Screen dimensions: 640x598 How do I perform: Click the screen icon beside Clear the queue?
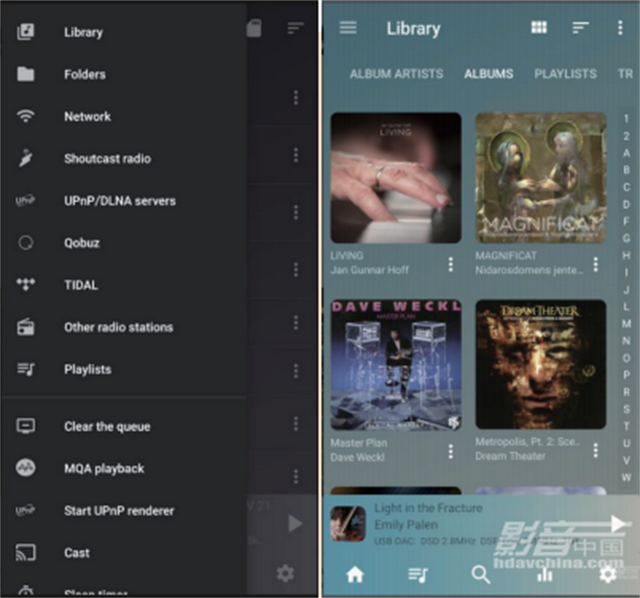[26, 426]
